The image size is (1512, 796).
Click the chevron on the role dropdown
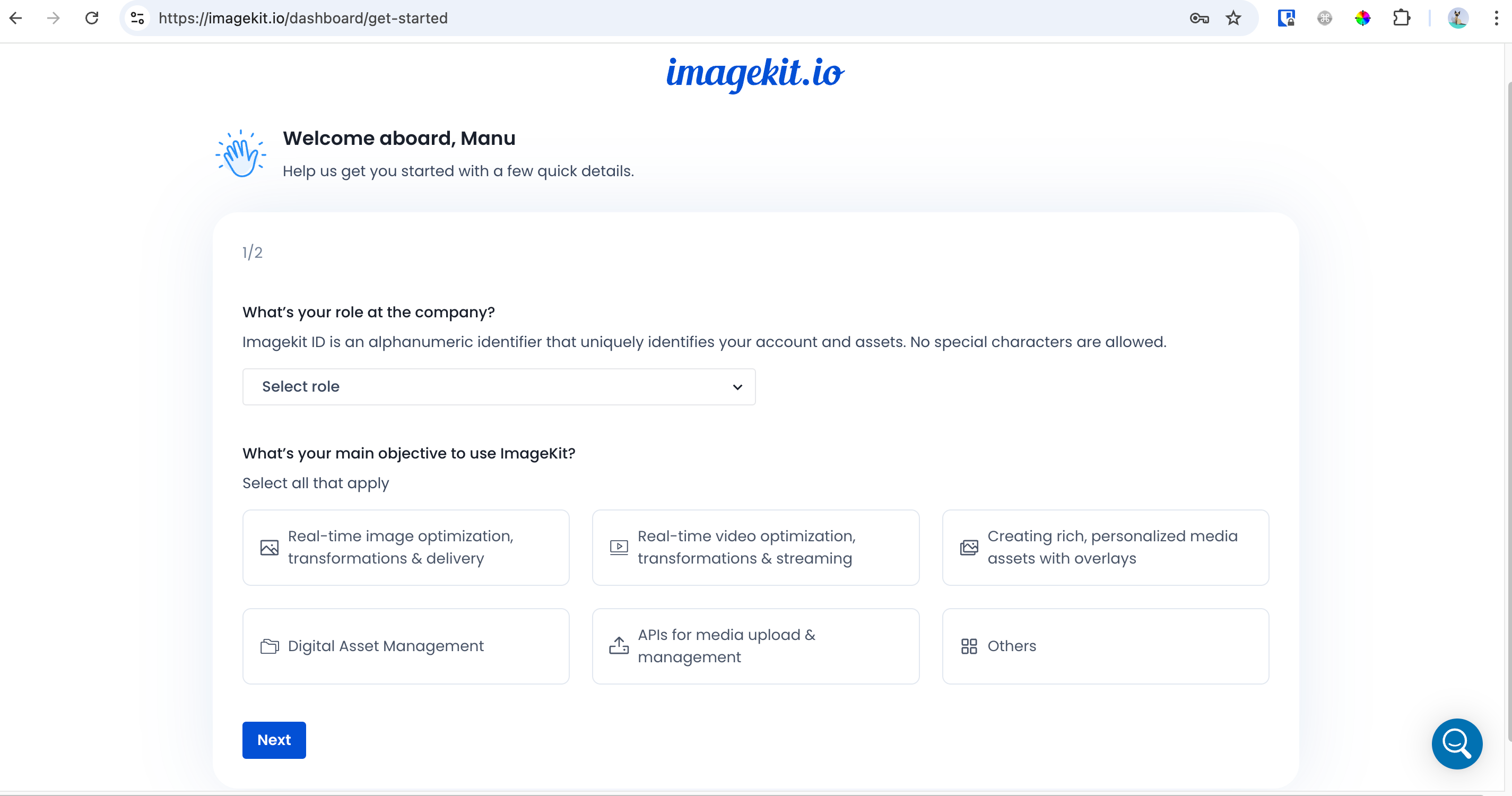click(x=737, y=387)
